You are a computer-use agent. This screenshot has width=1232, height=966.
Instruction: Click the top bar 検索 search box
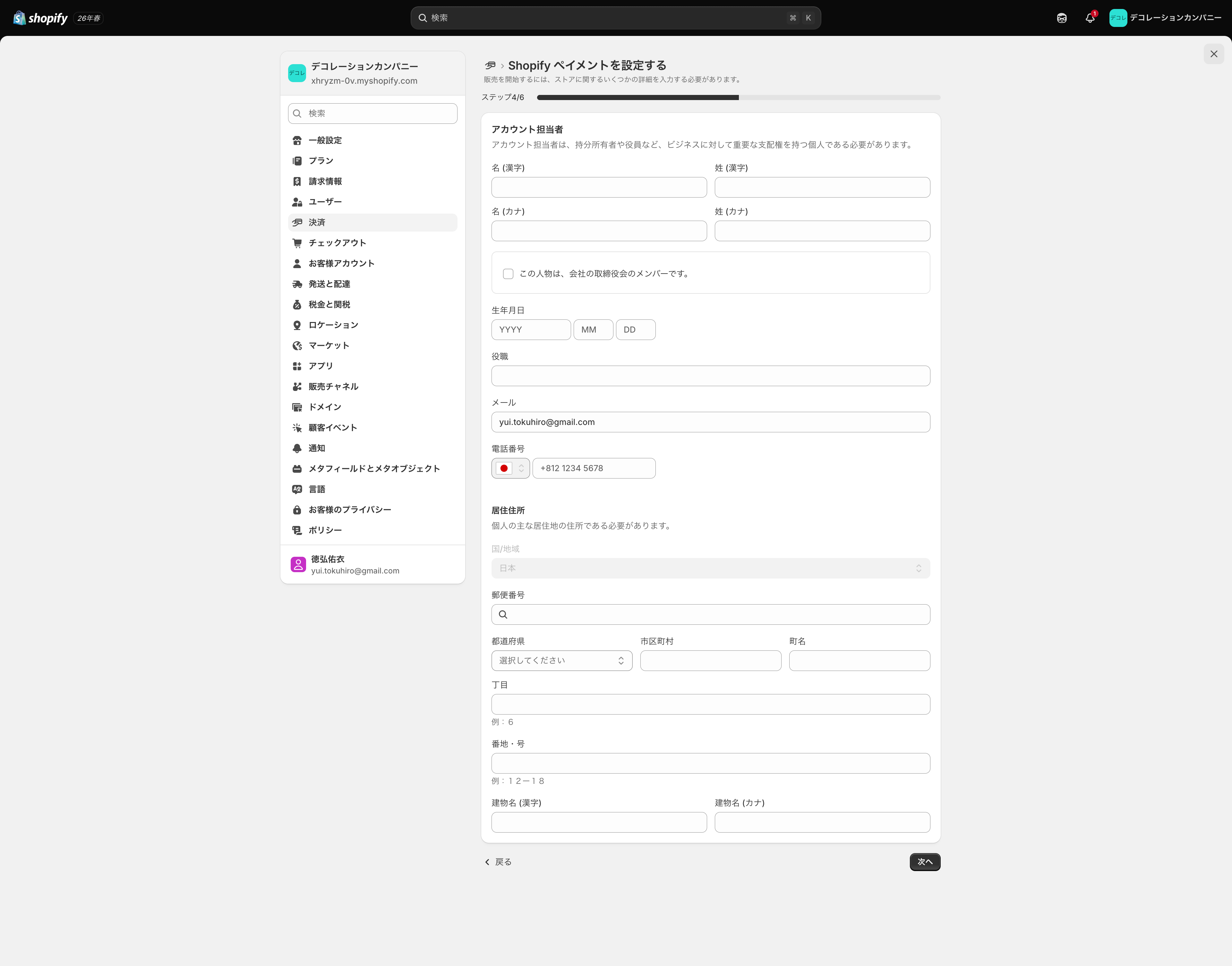point(615,18)
